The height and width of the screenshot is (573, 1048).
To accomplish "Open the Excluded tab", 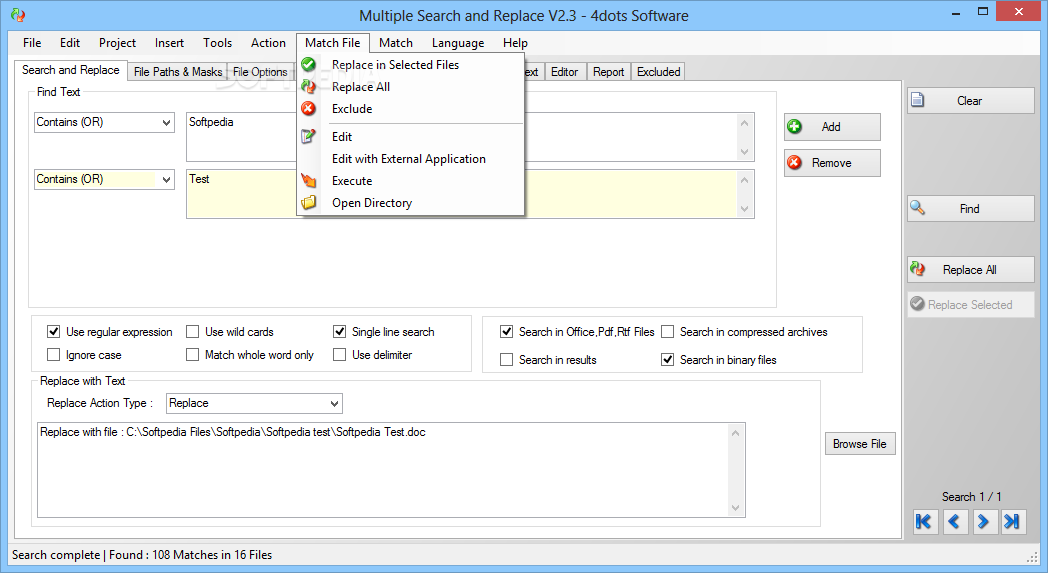I will [658, 72].
